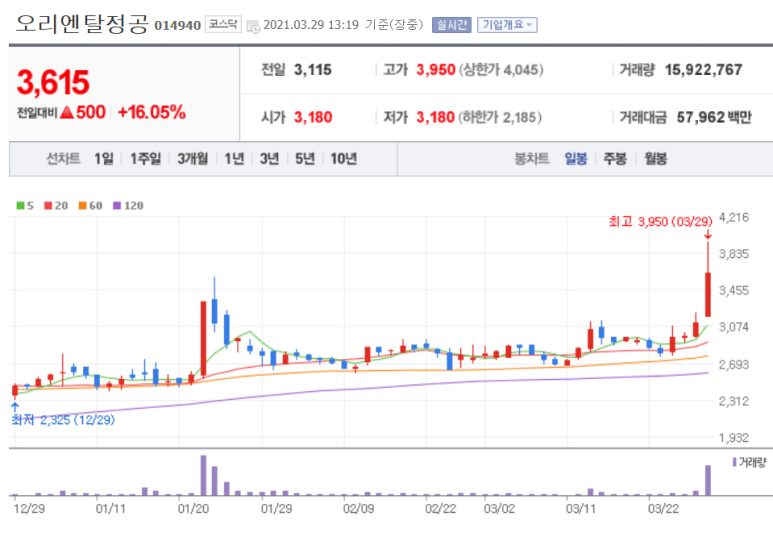
Task: Click the green 5-day moving average swatch
Action: pos(20,206)
